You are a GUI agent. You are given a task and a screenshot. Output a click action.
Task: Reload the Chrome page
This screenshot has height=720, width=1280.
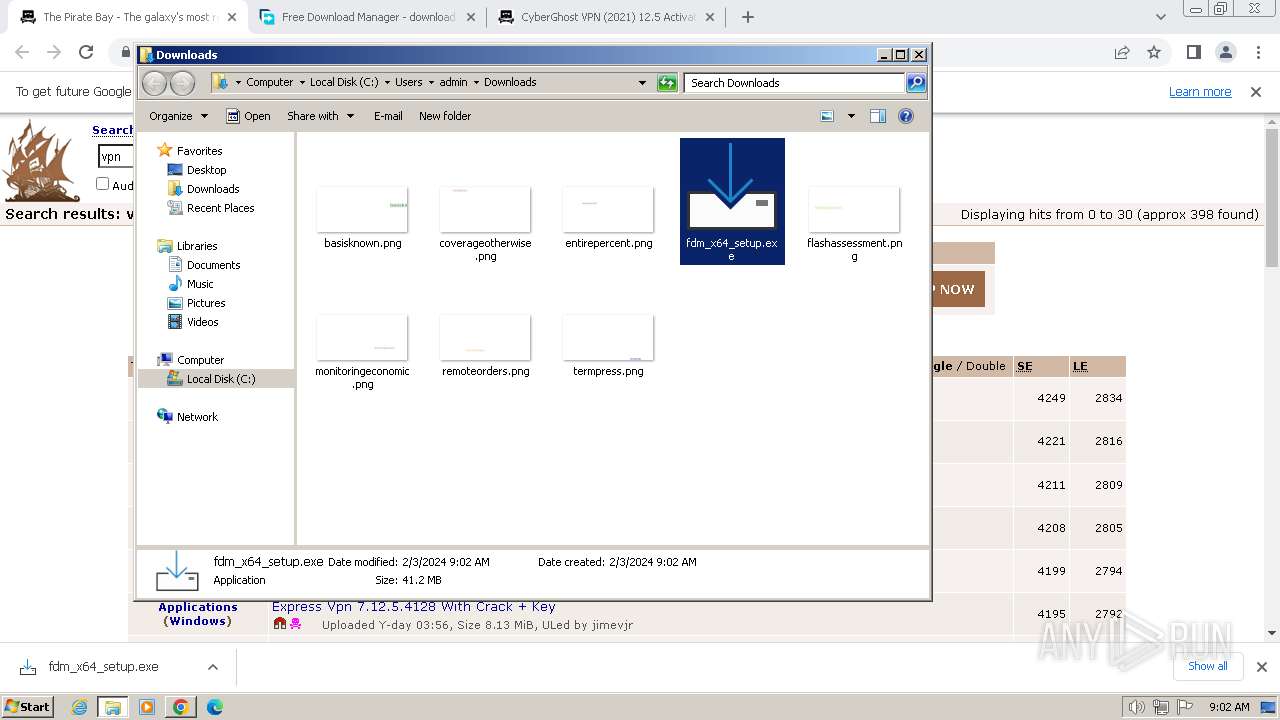click(86, 52)
